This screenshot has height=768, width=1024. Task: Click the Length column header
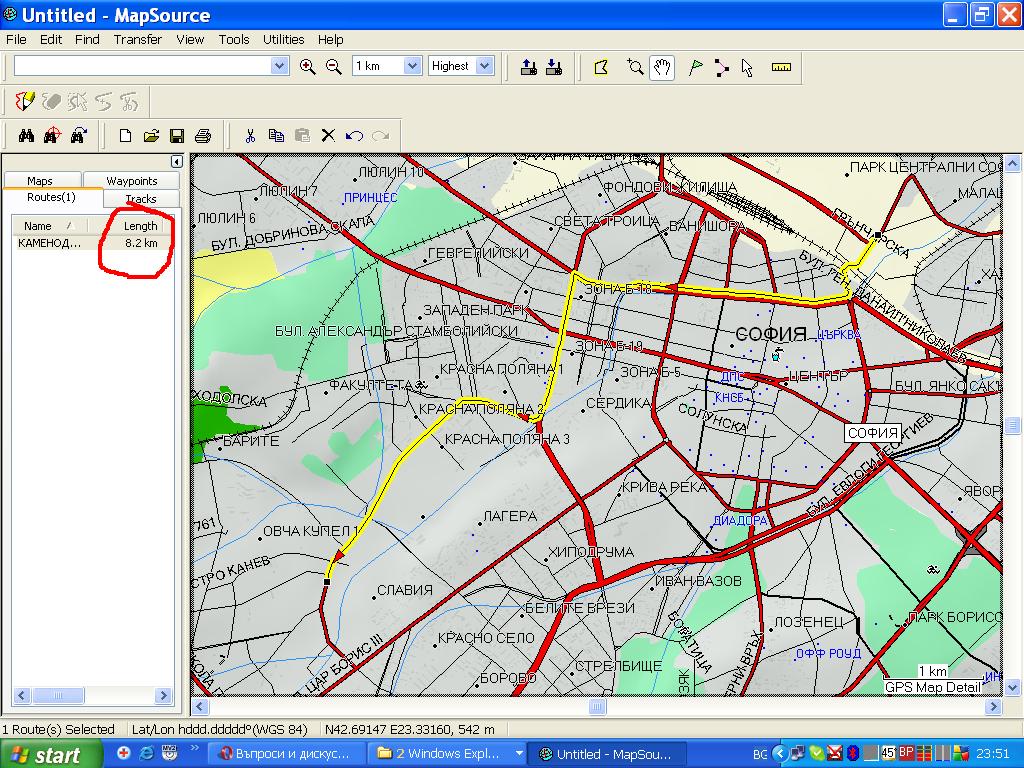click(x=140, y=226)
